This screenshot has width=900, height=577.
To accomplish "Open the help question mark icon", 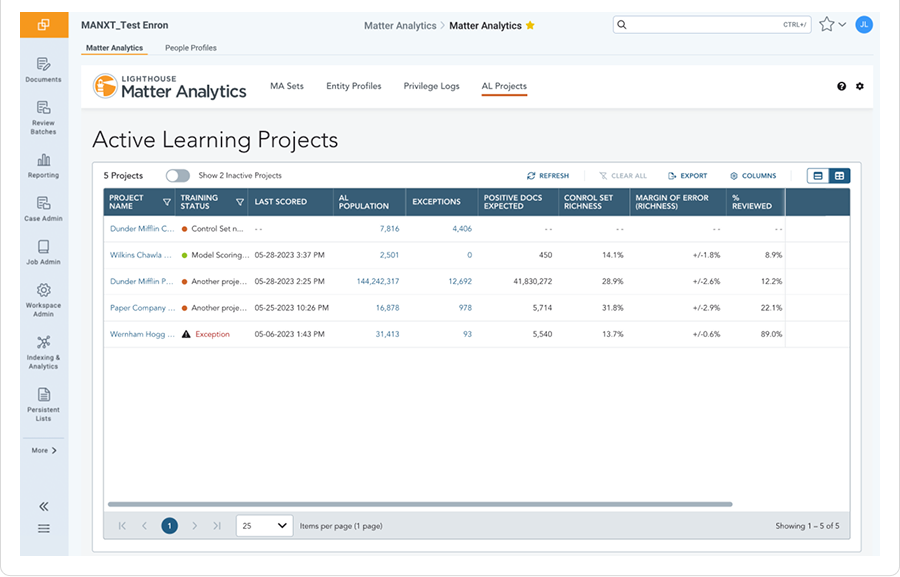I will 841,86.
